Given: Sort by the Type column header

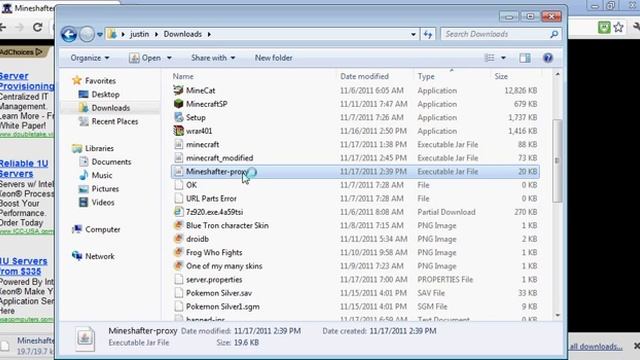Looking at the screenshot, I should [426, 76].
